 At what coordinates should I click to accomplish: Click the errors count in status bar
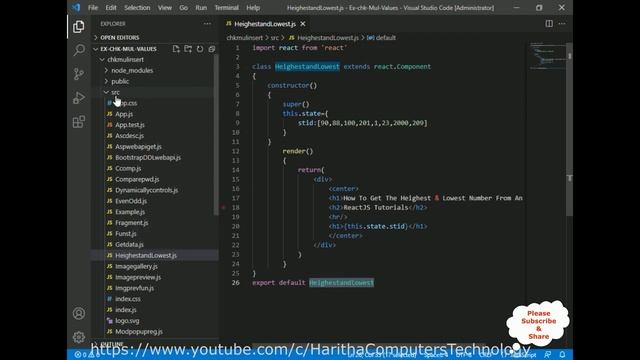[82, 355]
